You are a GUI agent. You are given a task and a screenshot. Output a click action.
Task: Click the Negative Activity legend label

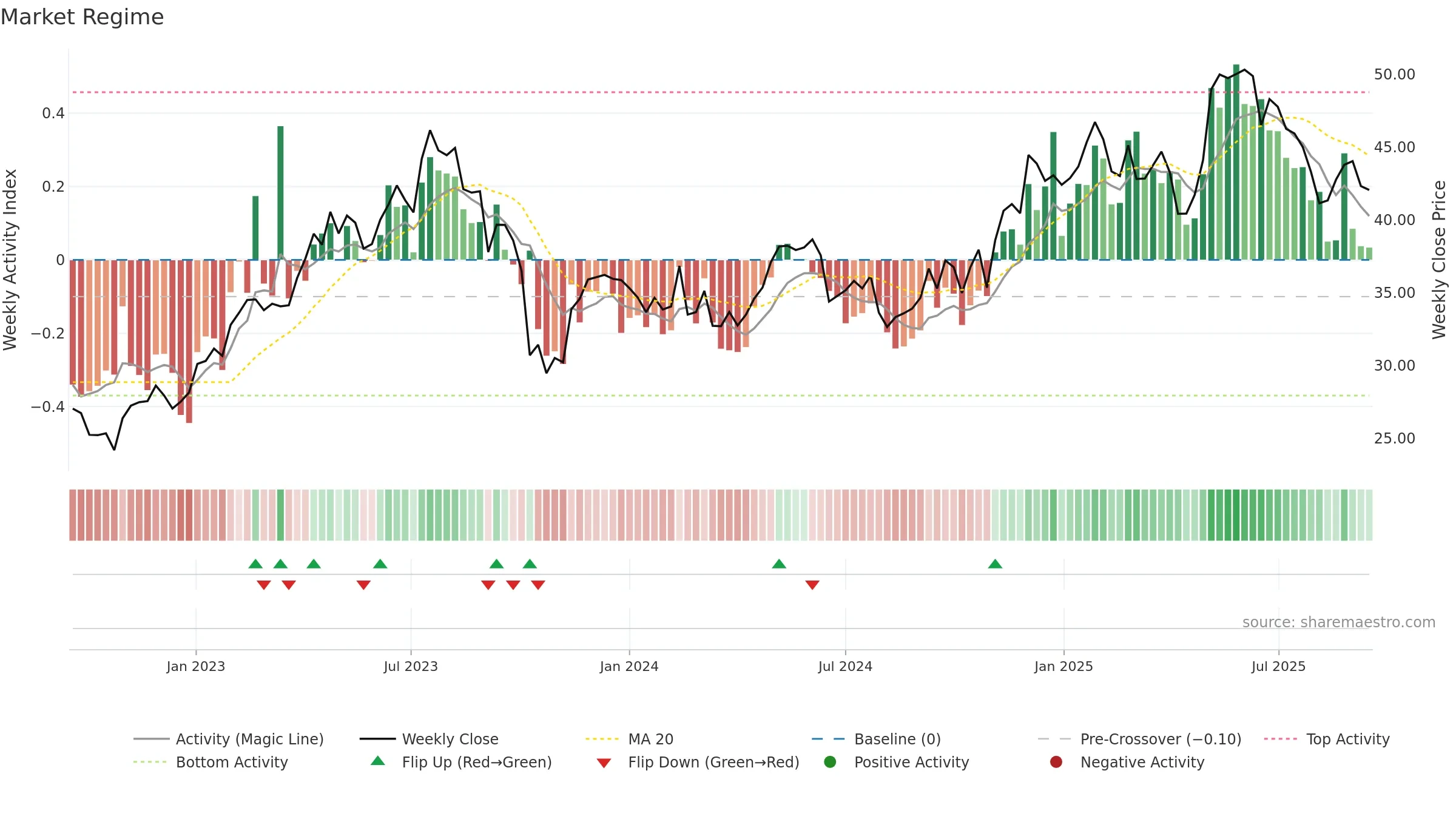pos(1142,762)
